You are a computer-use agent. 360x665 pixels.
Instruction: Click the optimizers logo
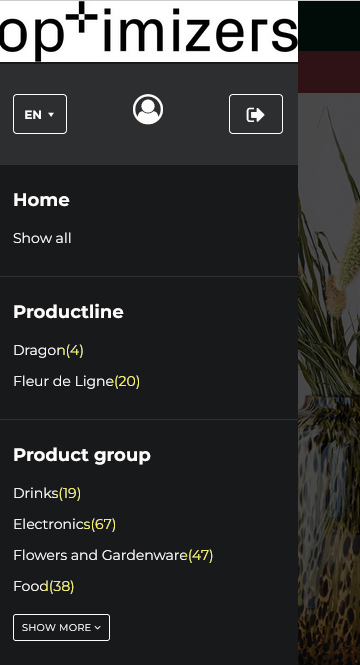click(x=149, y=31)
